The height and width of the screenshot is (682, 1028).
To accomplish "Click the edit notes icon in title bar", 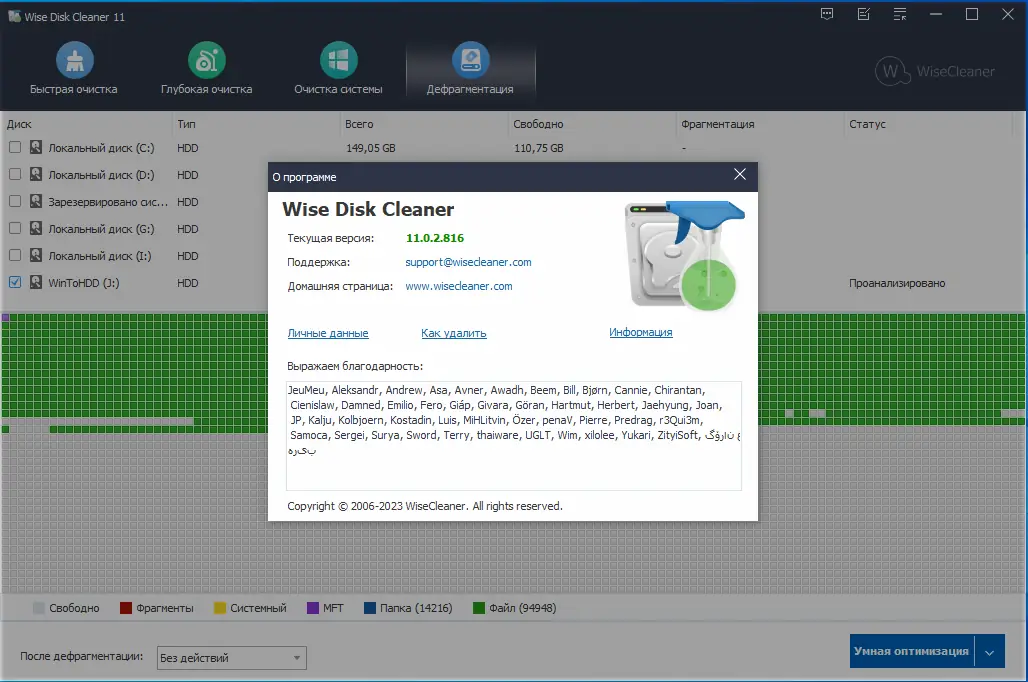I will pyautogui.click(x=863, y=14).
